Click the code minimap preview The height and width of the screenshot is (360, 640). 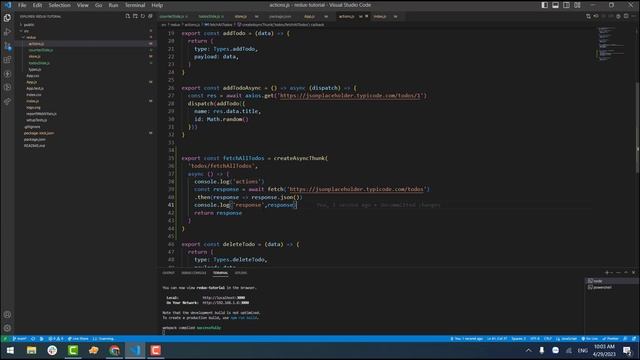click(x=611, y=44)
